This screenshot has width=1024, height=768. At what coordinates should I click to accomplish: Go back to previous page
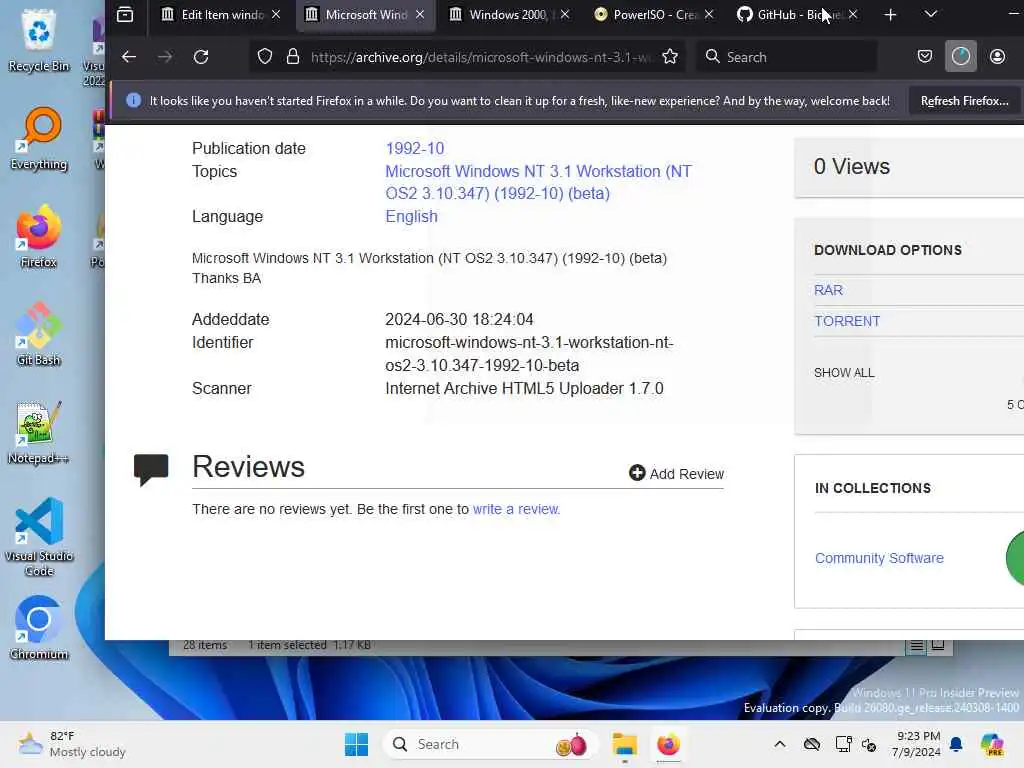coord(129,57)
